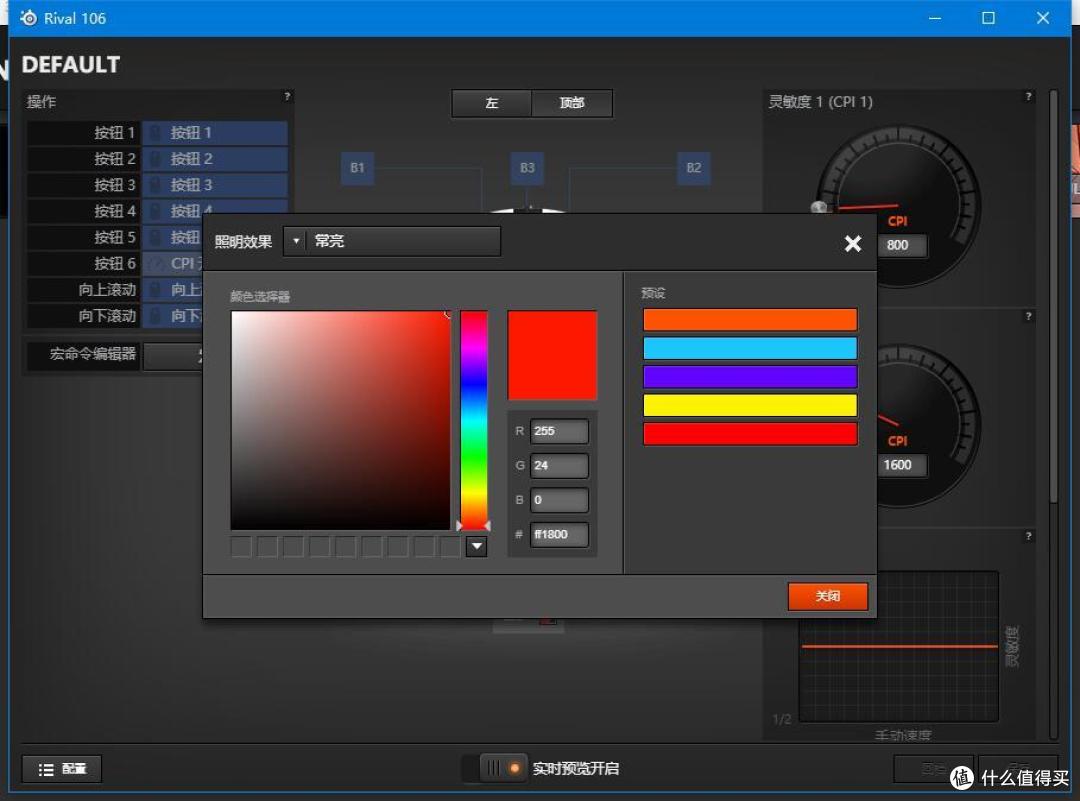Click the 按钮 6 row label
The image size is (1080, 801).
[114, 264]
